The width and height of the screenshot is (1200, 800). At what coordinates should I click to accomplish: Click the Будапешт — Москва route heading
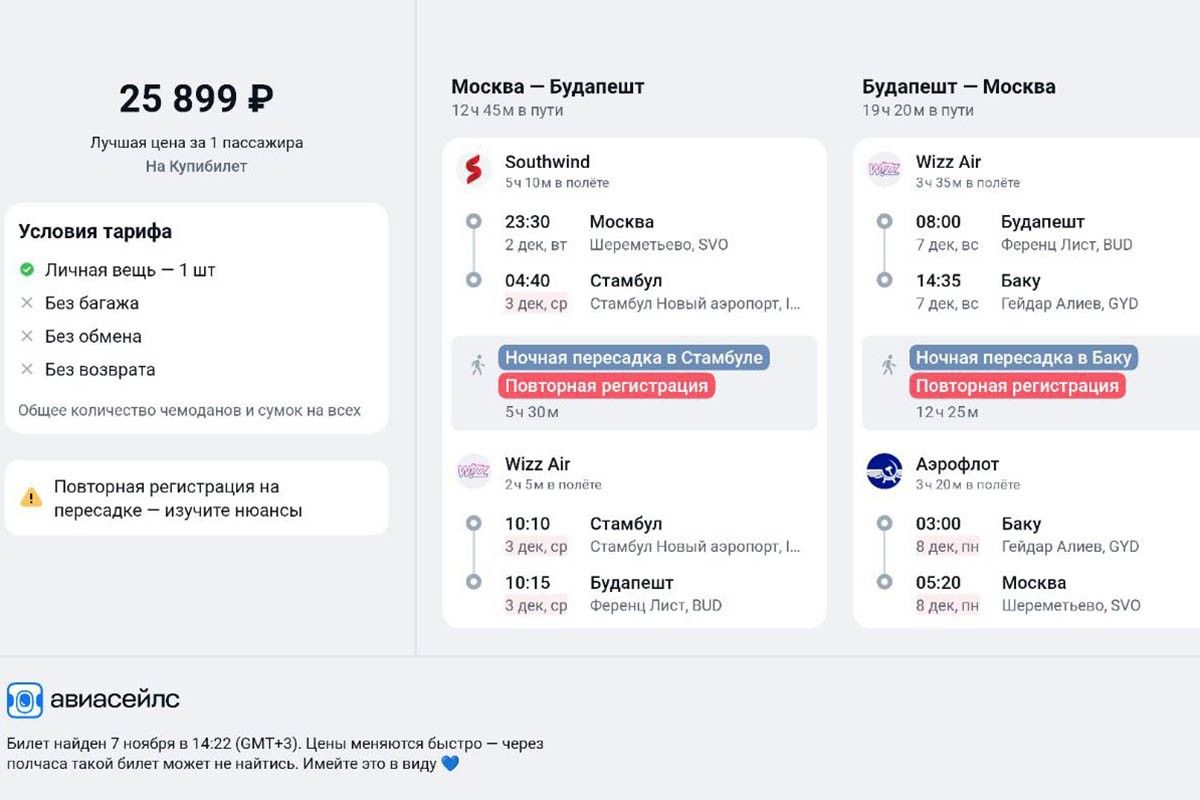[x=959, y=87]
